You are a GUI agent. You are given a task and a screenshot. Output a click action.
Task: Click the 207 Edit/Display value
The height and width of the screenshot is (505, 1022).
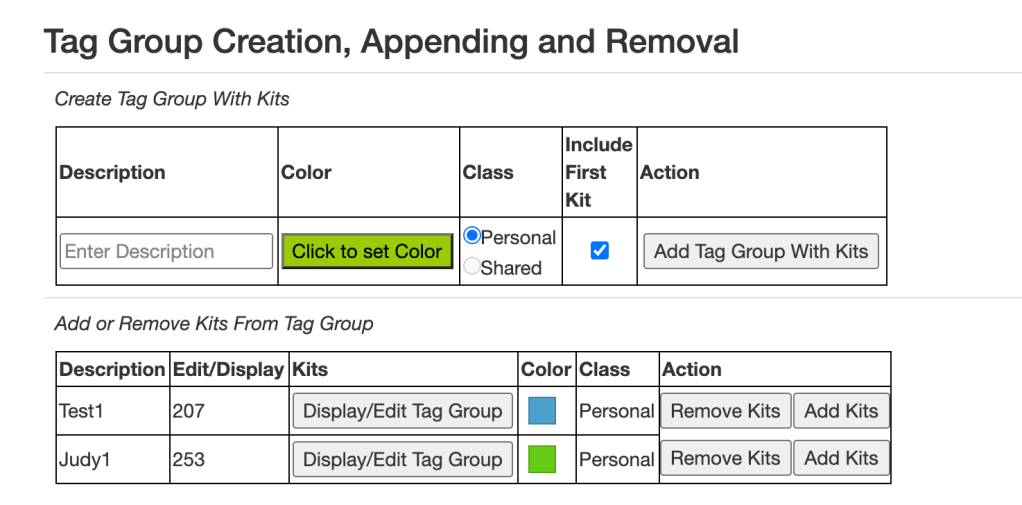(188, 411)
